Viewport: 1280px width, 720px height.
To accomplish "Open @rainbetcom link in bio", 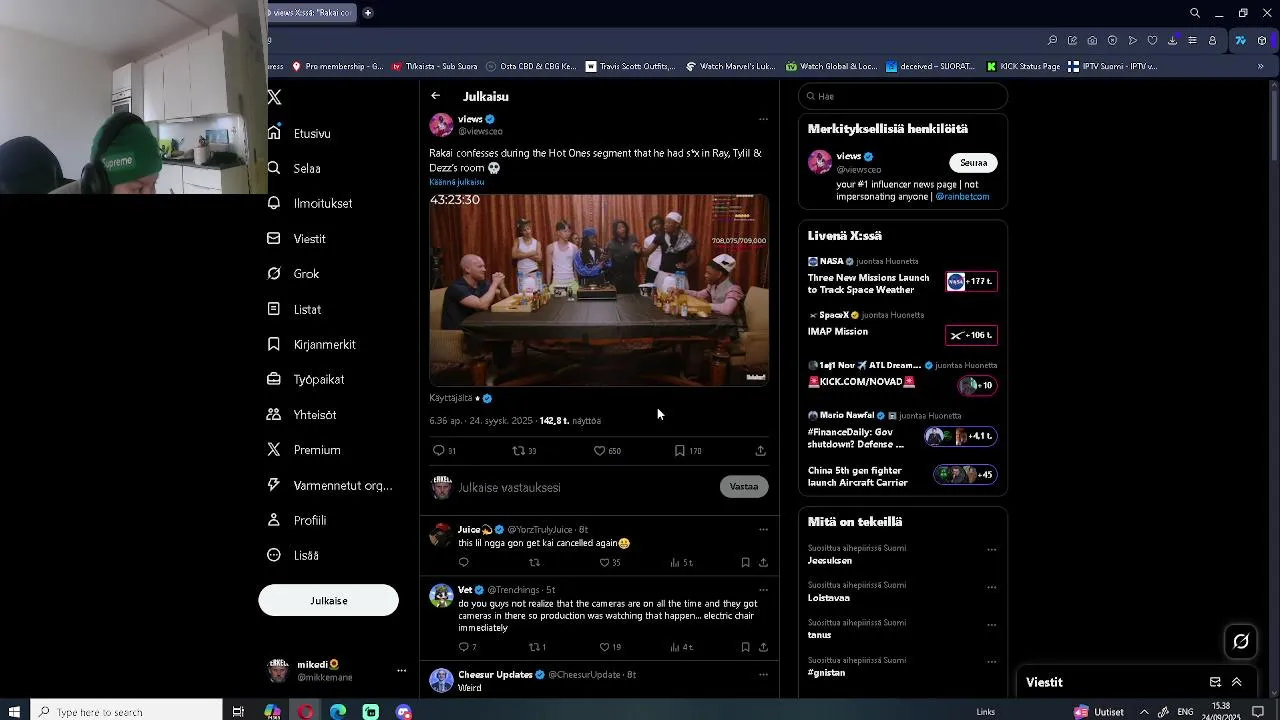I will pos(962,197).
